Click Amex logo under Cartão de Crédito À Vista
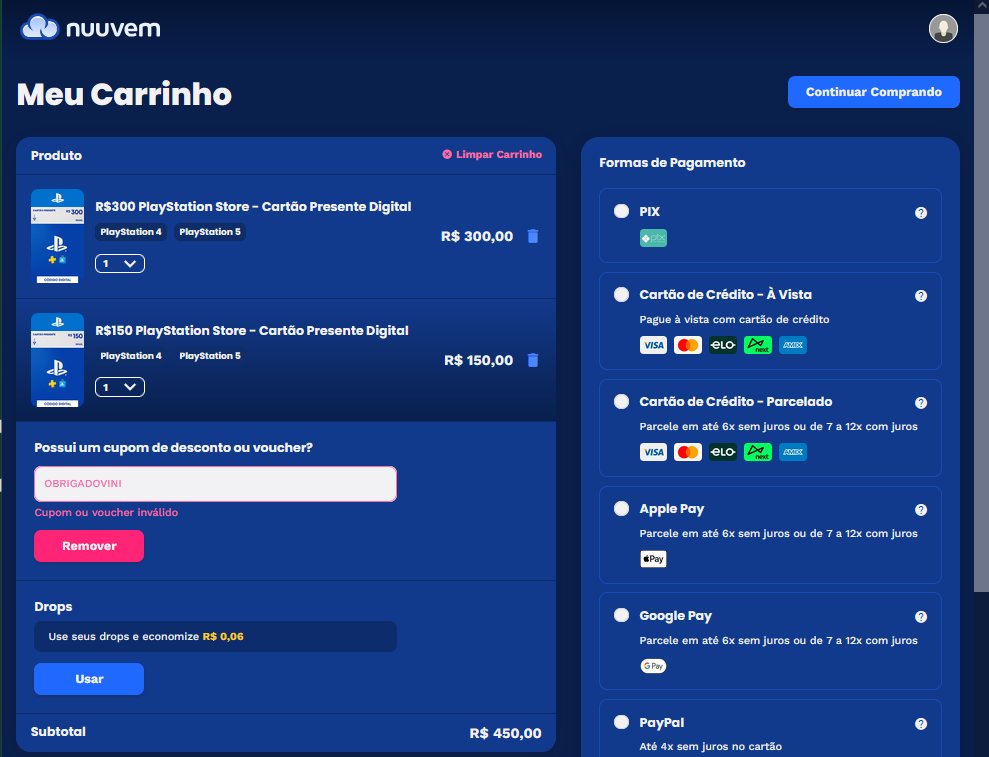This screenshot has width=989, height=757. (x=793, y=345)
